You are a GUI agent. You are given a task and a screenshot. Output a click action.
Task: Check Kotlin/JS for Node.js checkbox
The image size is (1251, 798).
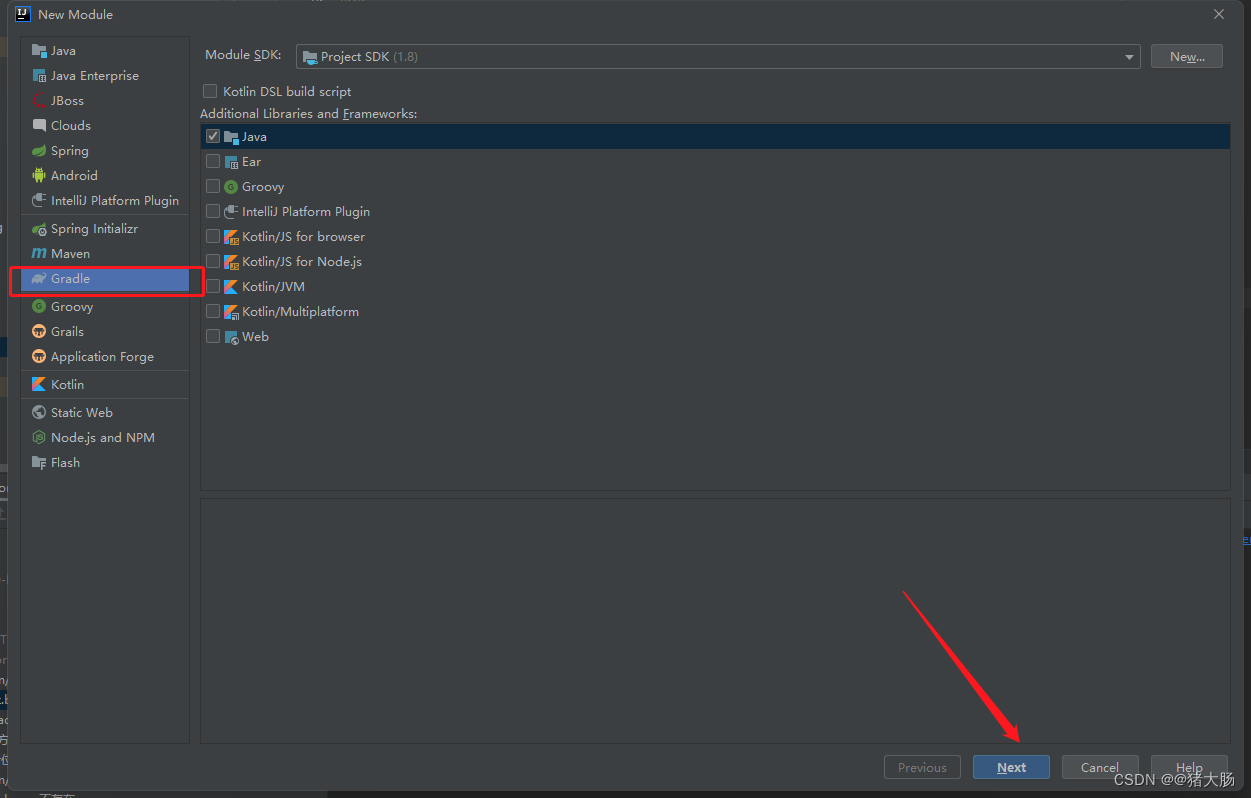213,261
